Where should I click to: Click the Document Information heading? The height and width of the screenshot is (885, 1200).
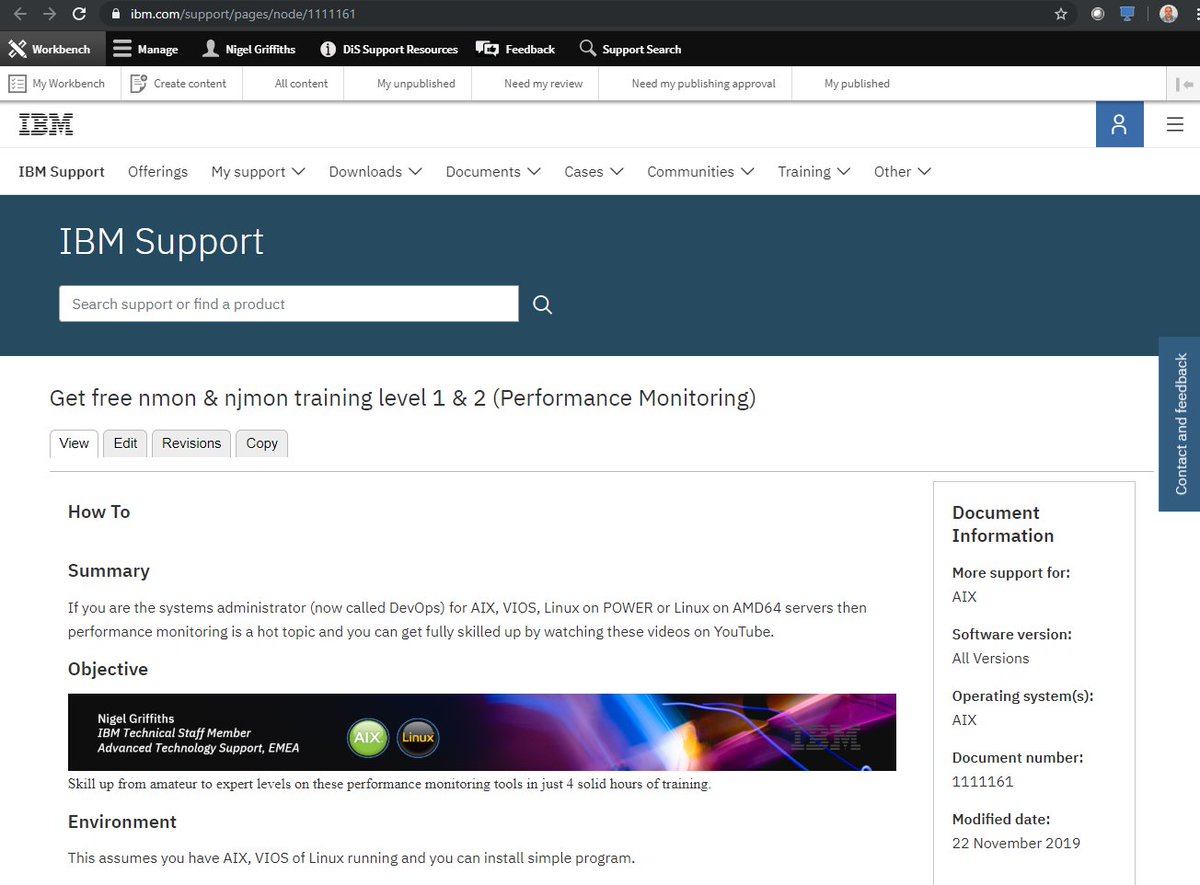pos(1003,524)
